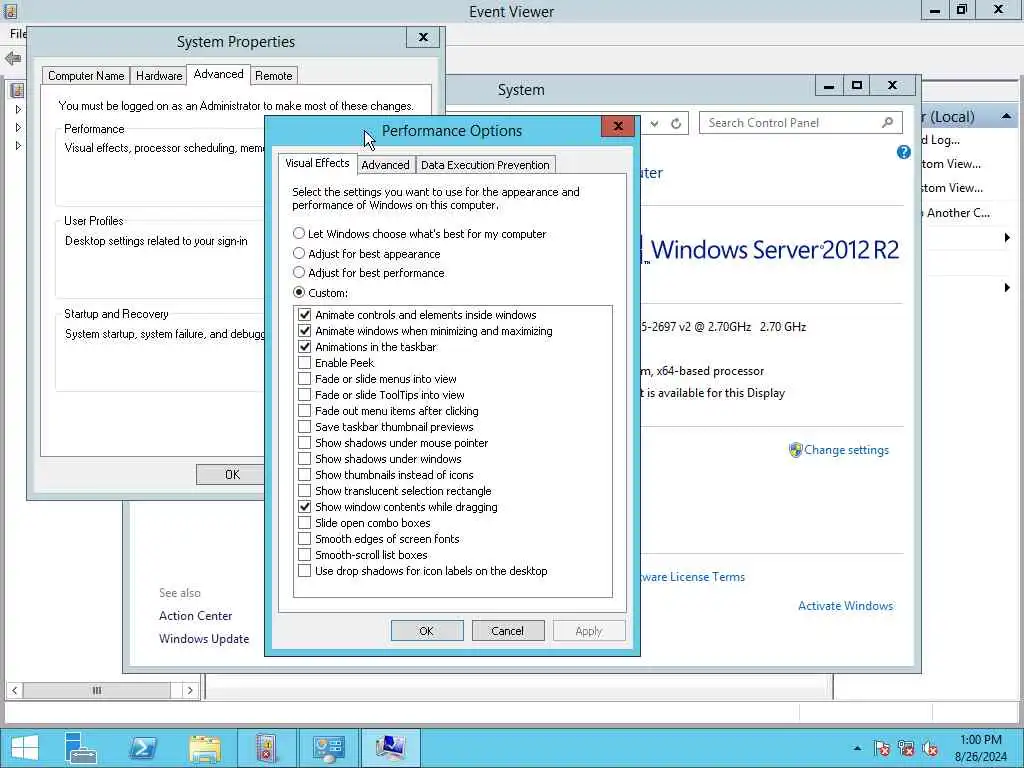Refresh the Control Panel address bar
Viewport: 1024px width, 768px height.
[676, 123]
